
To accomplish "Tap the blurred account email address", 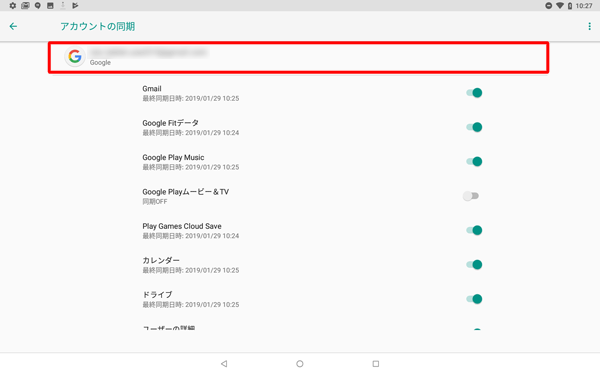I will pyautogui.click(x=148, y=52).
